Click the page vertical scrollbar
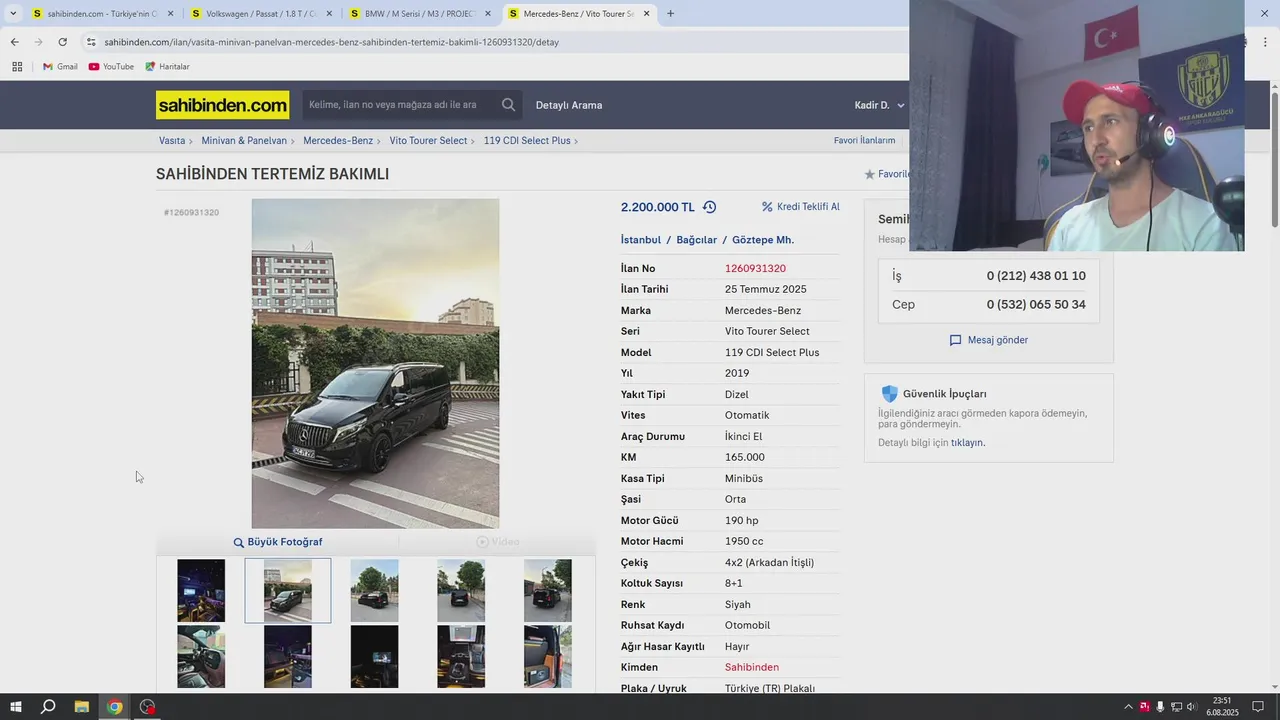The width and height of the screenshot is (1280, 720). [1275, 160]
